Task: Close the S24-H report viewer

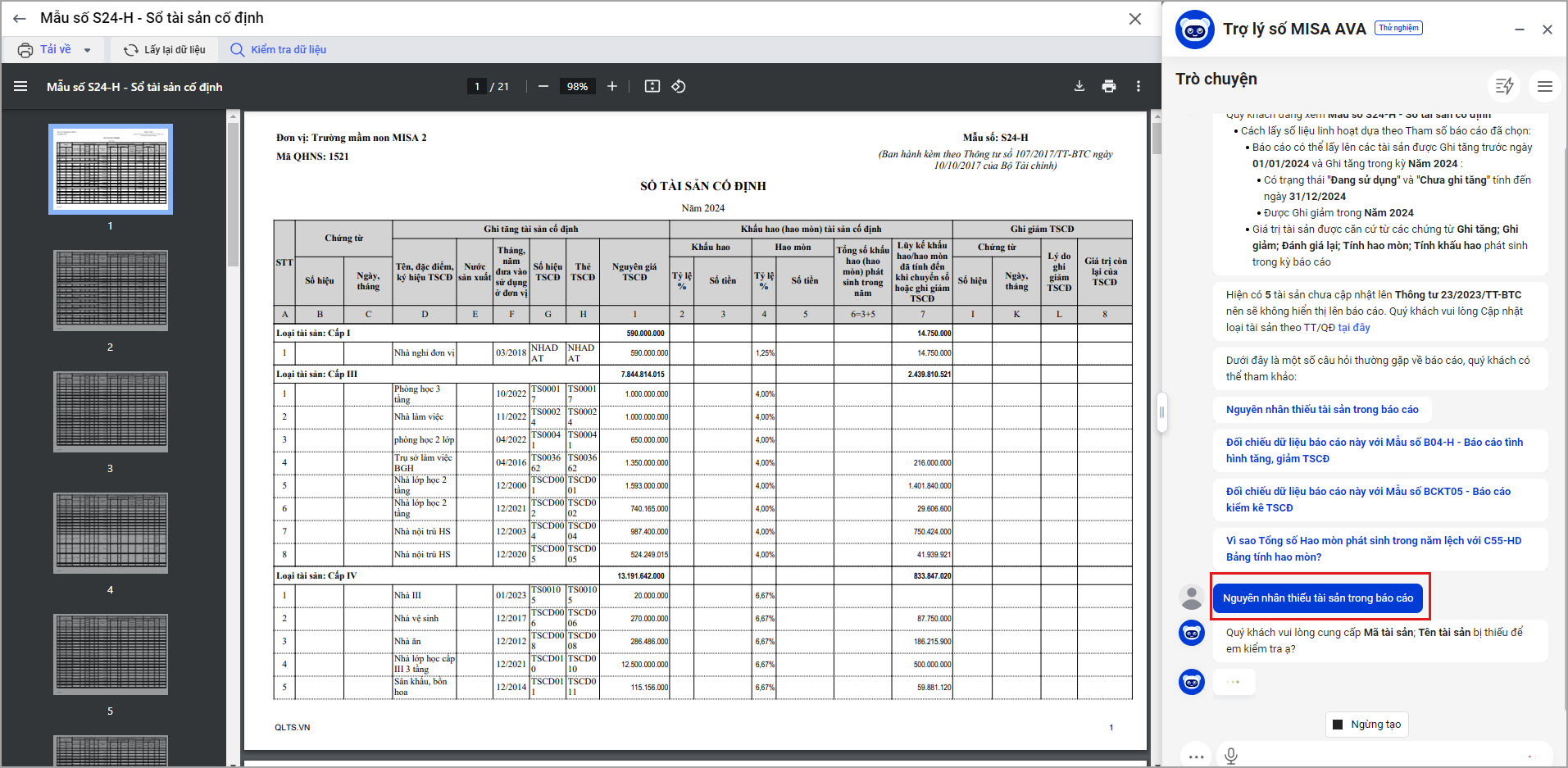Action: (x=1135, y=18)
